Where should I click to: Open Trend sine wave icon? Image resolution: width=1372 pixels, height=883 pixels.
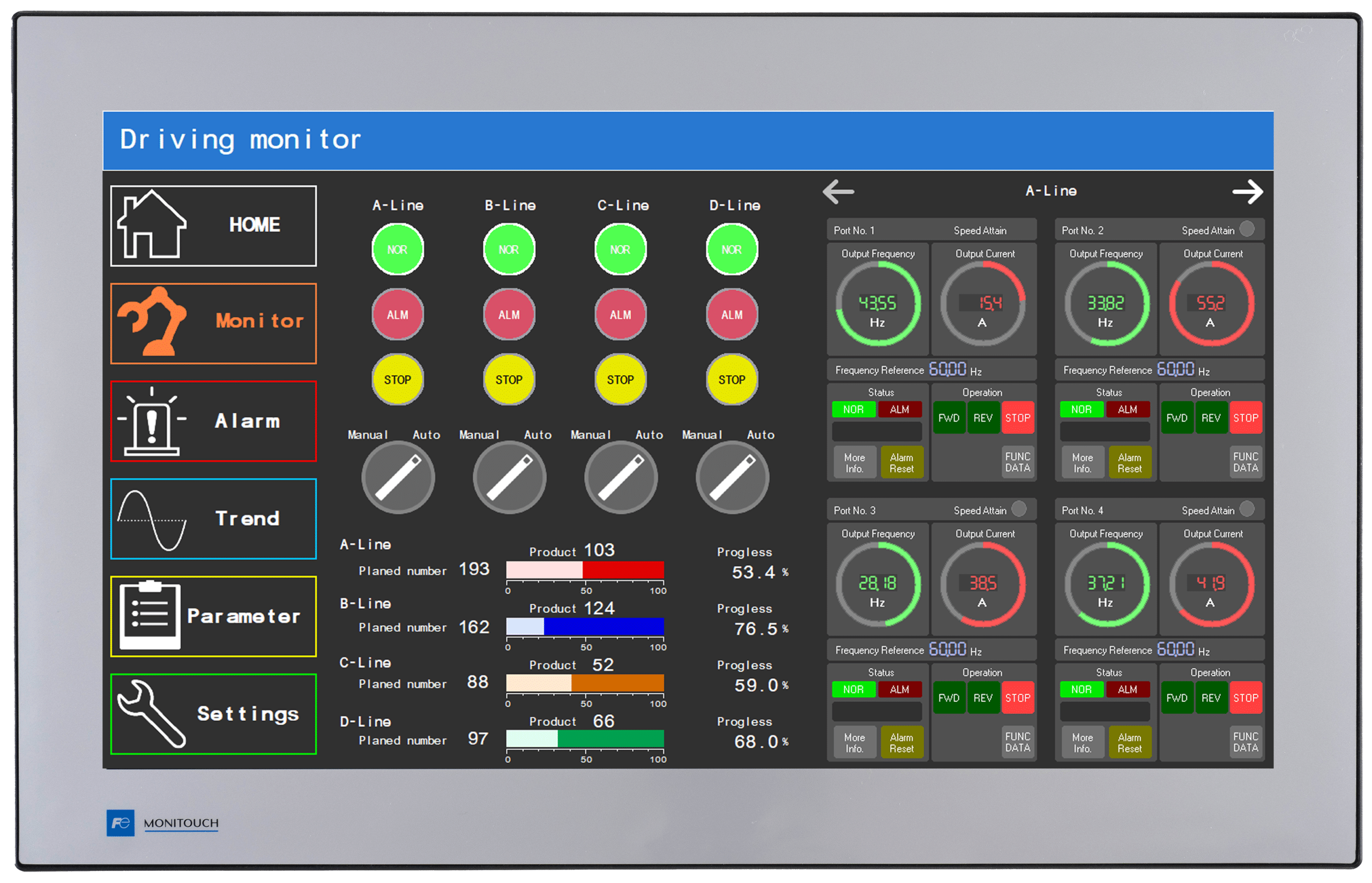click(151, 520)
